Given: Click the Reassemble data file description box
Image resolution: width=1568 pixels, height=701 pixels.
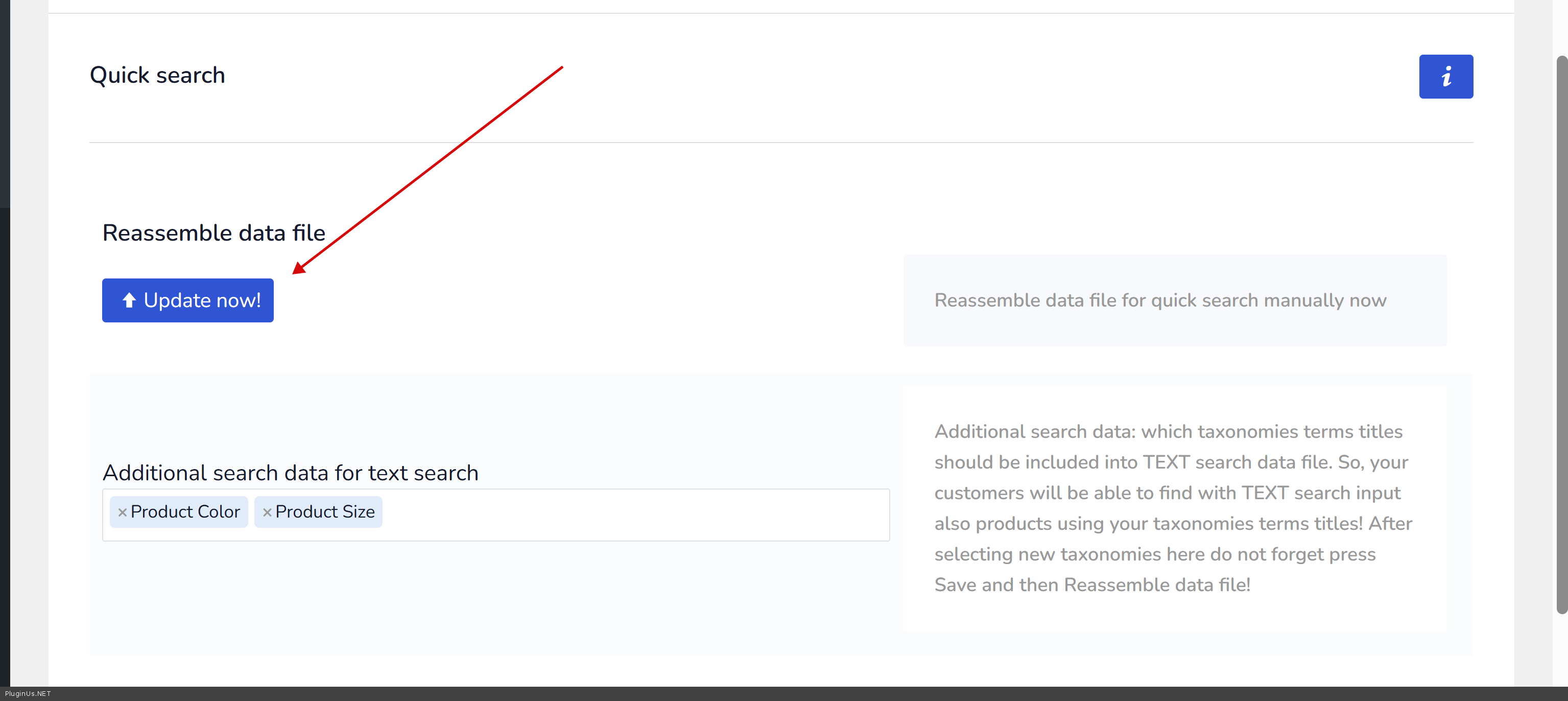Looking at the screenshot, I should pos(1174,300).
